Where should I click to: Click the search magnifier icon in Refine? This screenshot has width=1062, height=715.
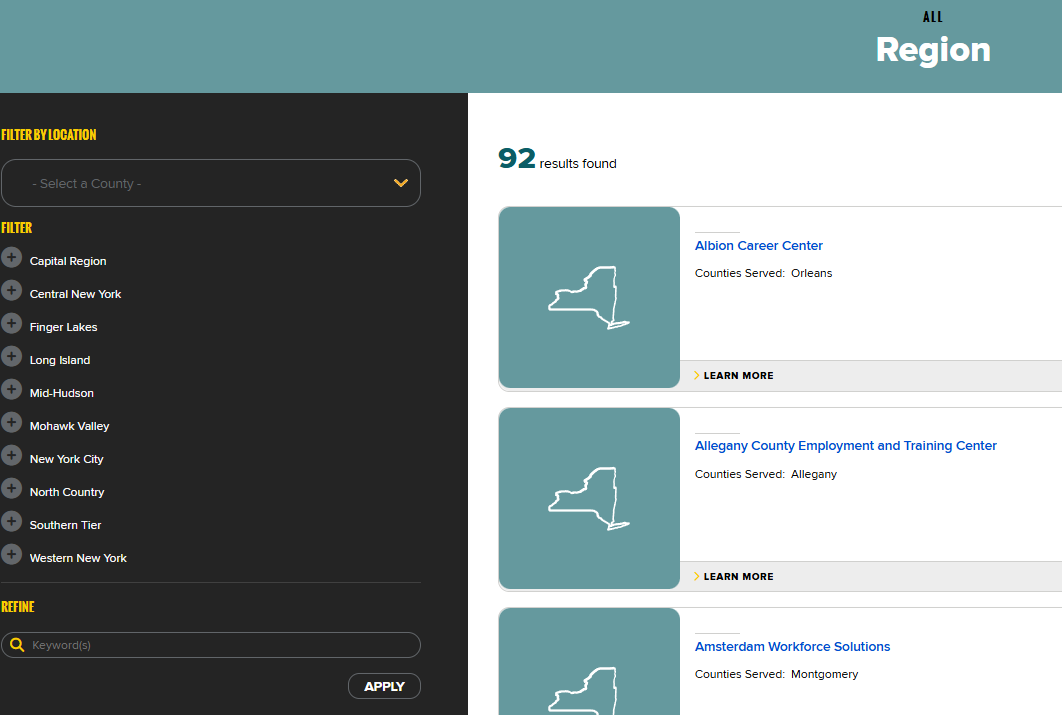click(17, 645)
